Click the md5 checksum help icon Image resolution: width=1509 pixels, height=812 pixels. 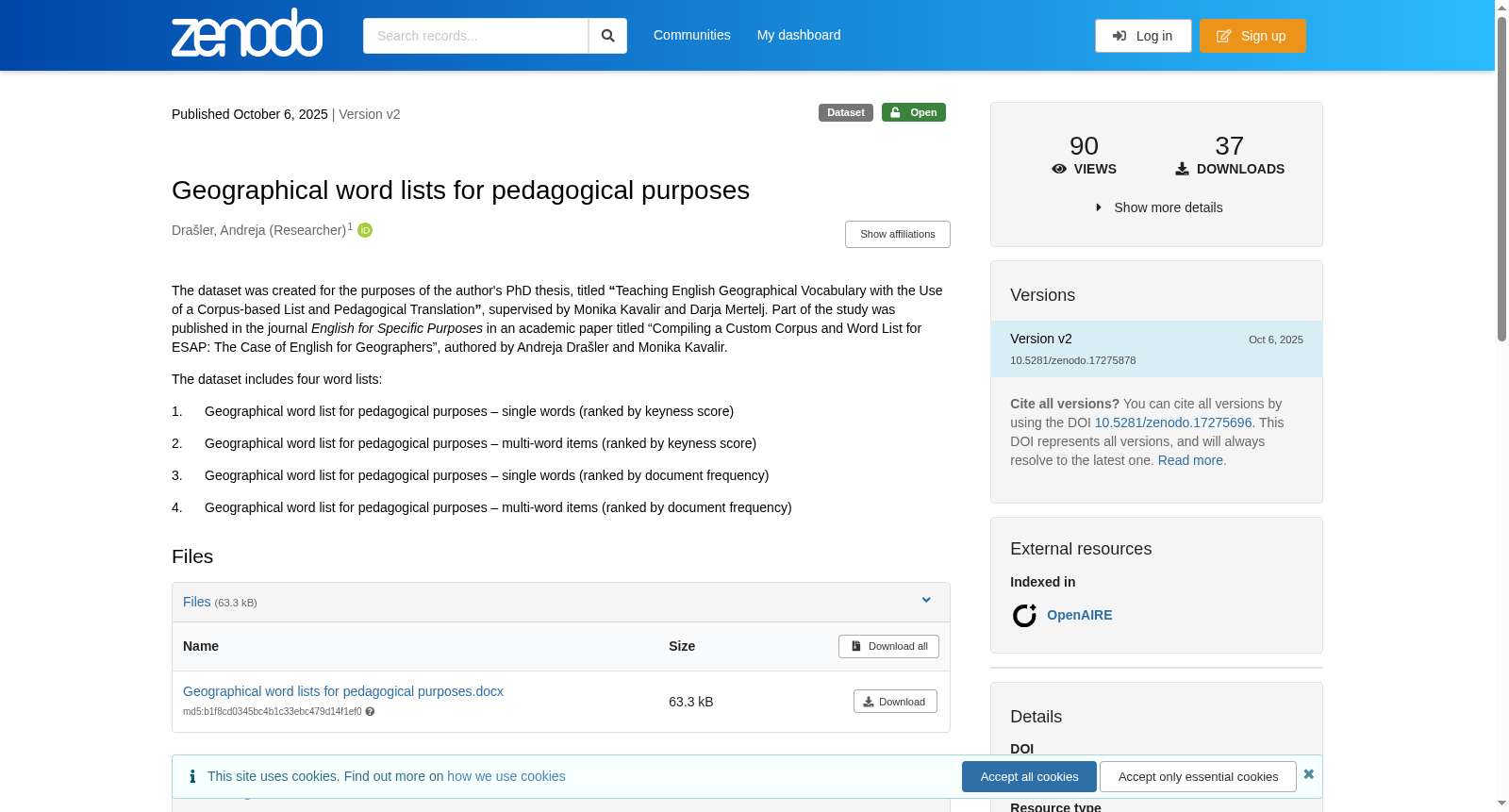370,712
